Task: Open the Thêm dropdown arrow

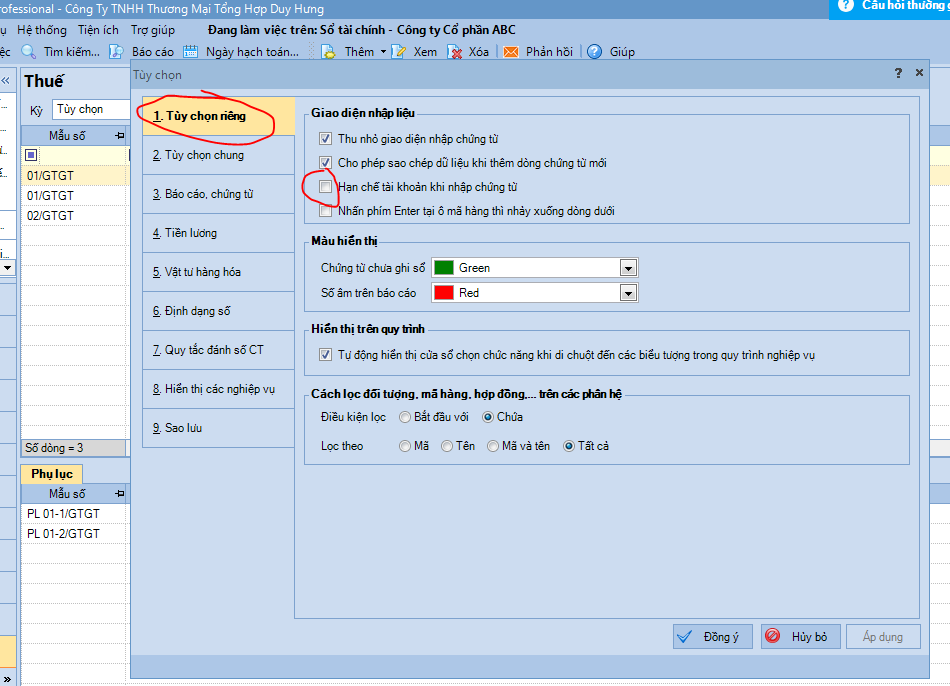Action: 383,52
